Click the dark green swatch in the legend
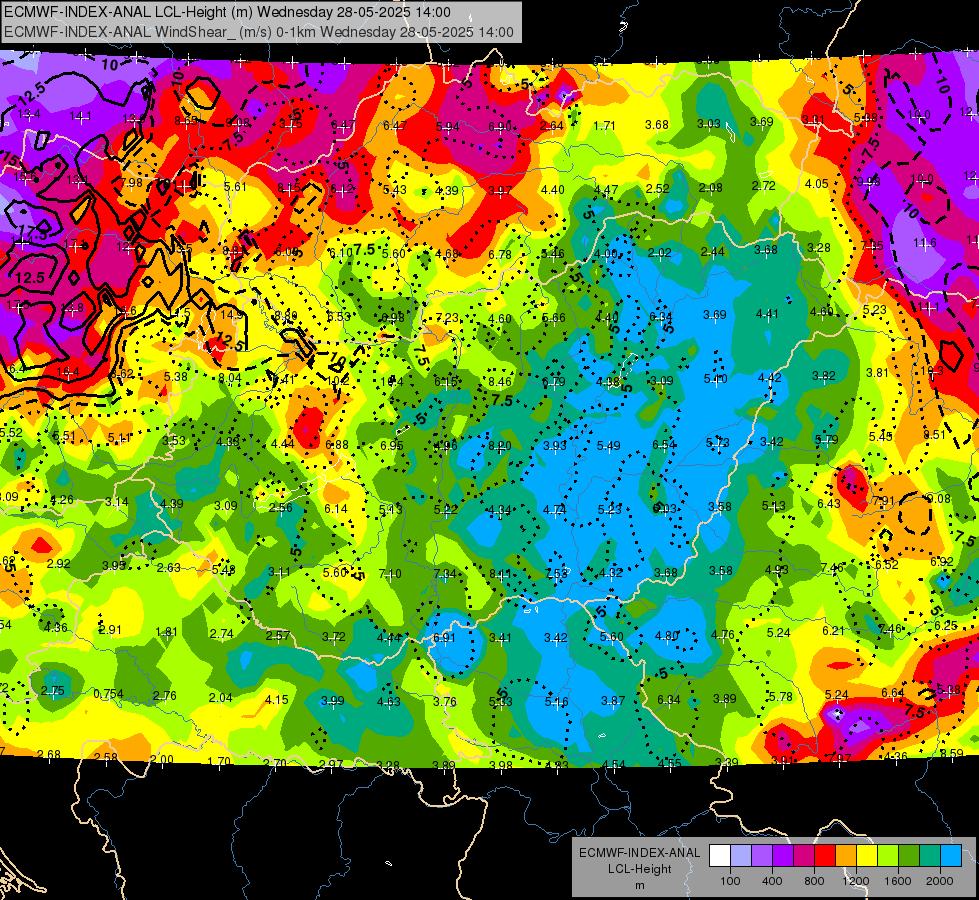This screenshot has height=900, width=979. click(x=908, y=856)
